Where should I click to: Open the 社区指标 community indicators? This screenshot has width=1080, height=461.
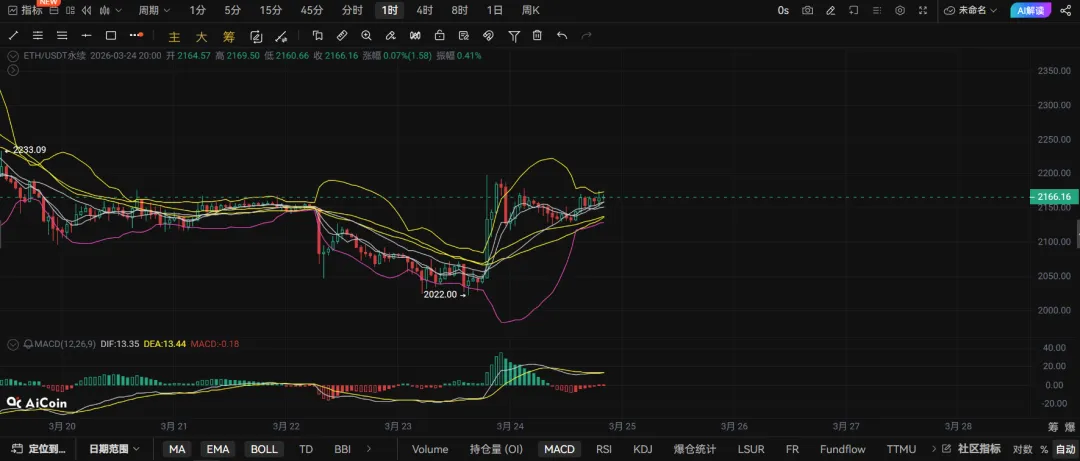(973, 449)
